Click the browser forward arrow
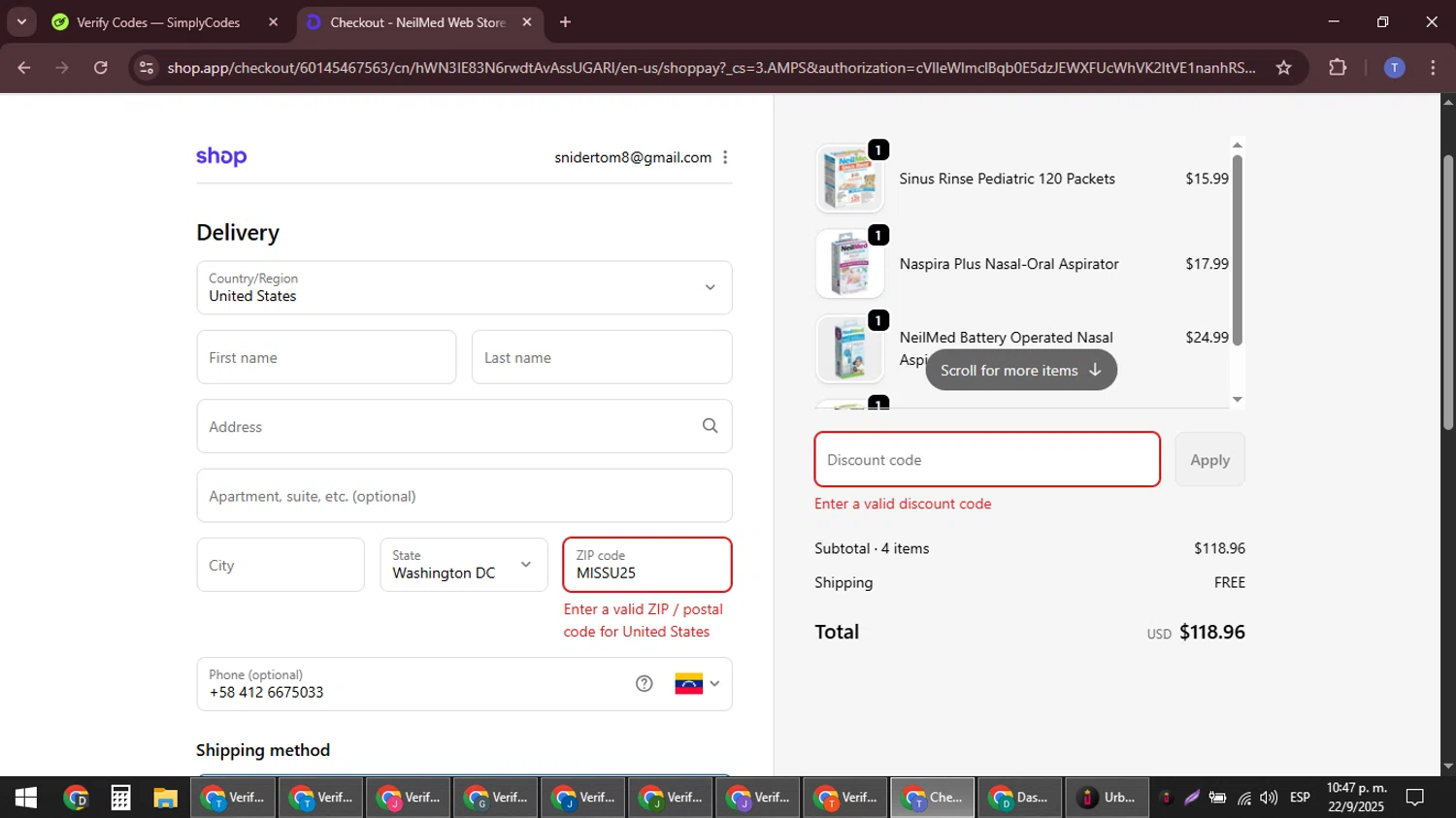Viewport: 1456px width, 818px height. (62, 68)
